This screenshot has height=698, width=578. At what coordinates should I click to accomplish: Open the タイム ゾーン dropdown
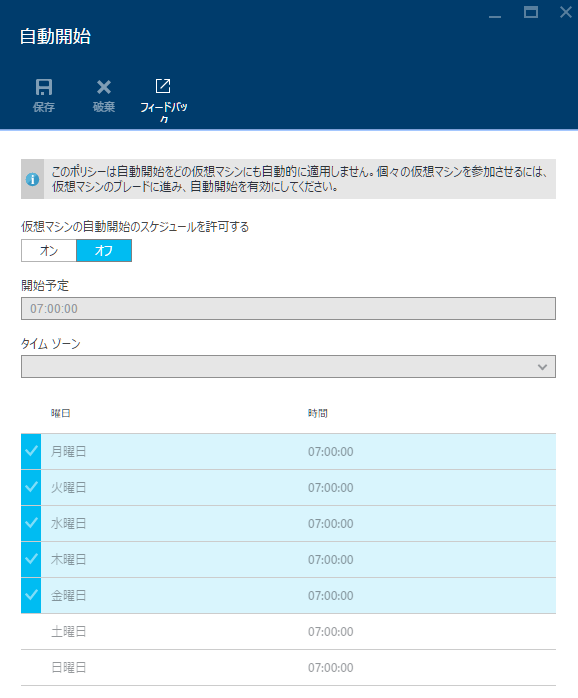(289, 366)
